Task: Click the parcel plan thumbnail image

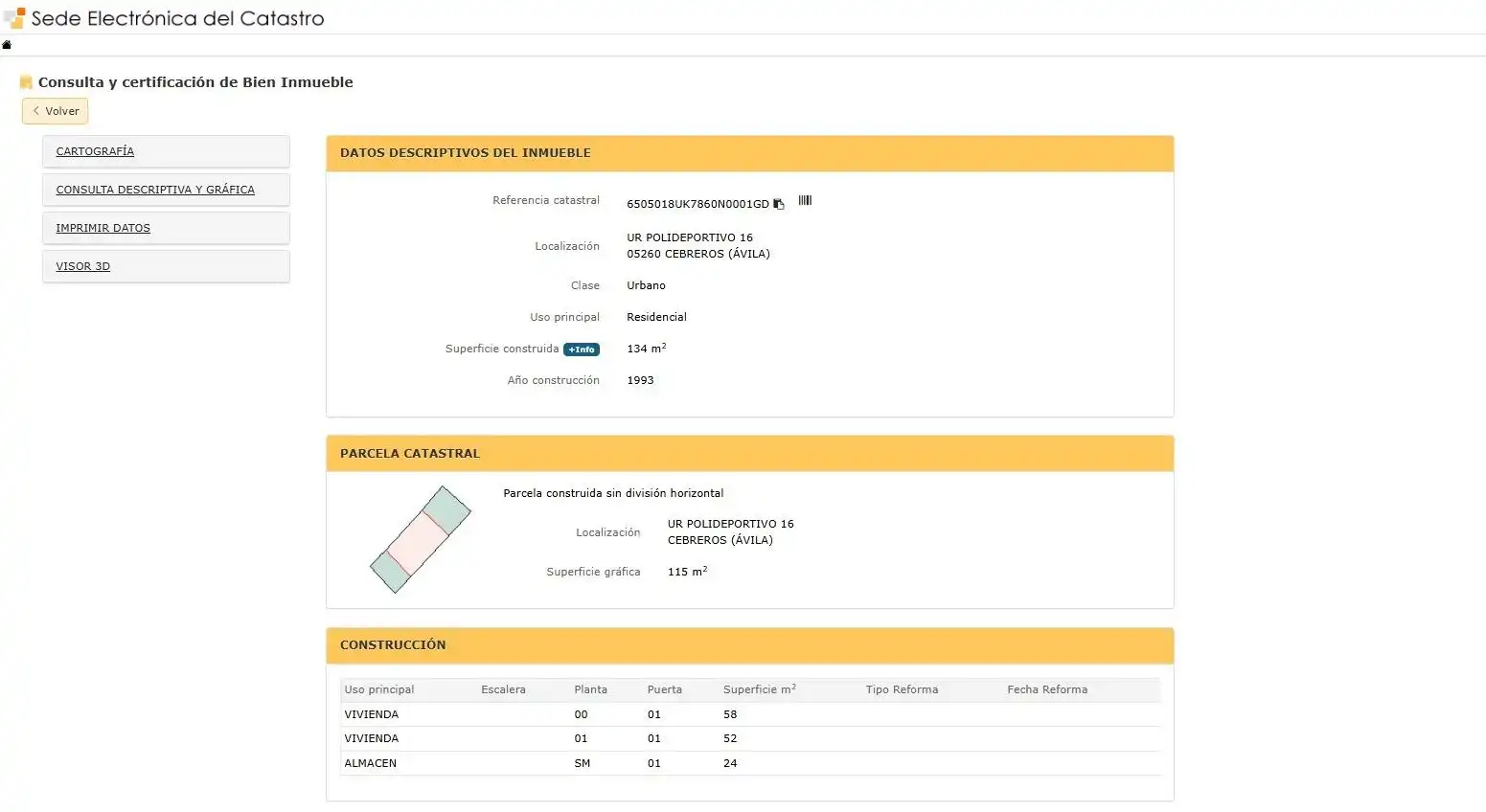Action: pos(421,540)
